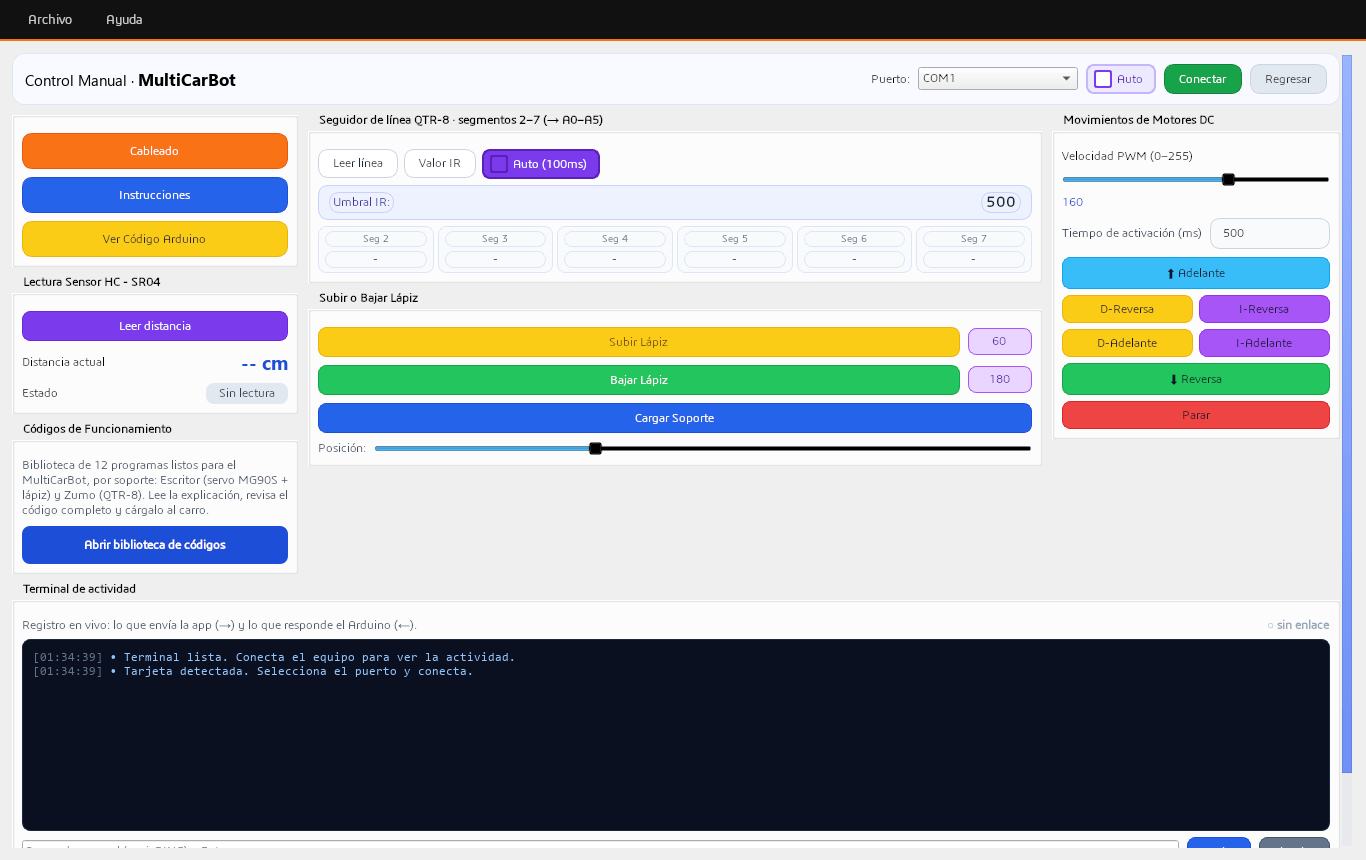Click the Seg 2 sensor cell
1366x860 pixels.
tap(376, 249)
